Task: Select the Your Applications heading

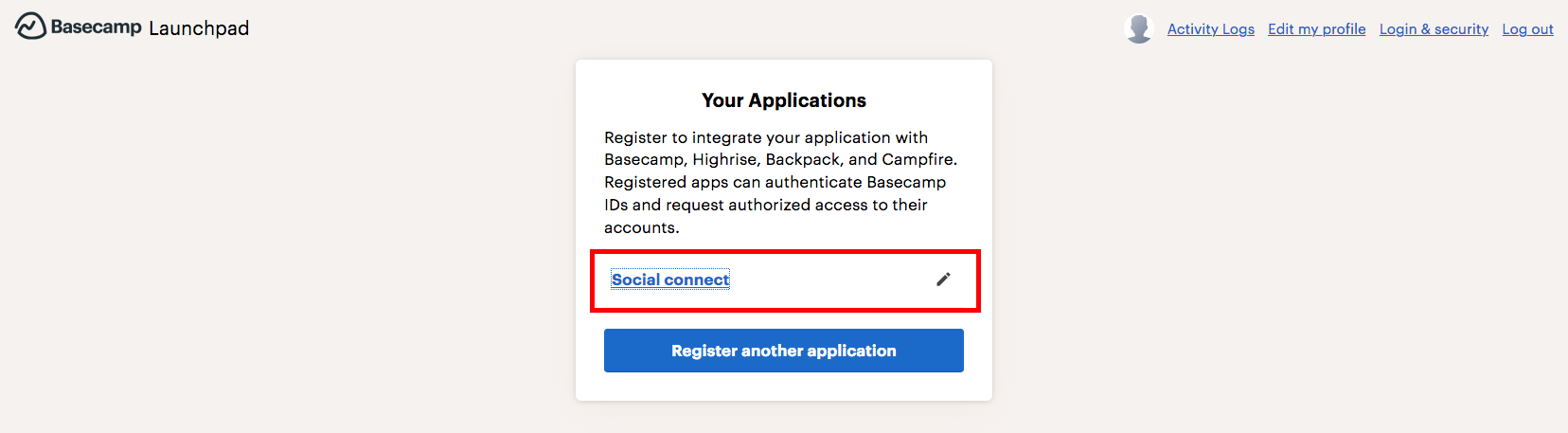Action: coord(784,100)
